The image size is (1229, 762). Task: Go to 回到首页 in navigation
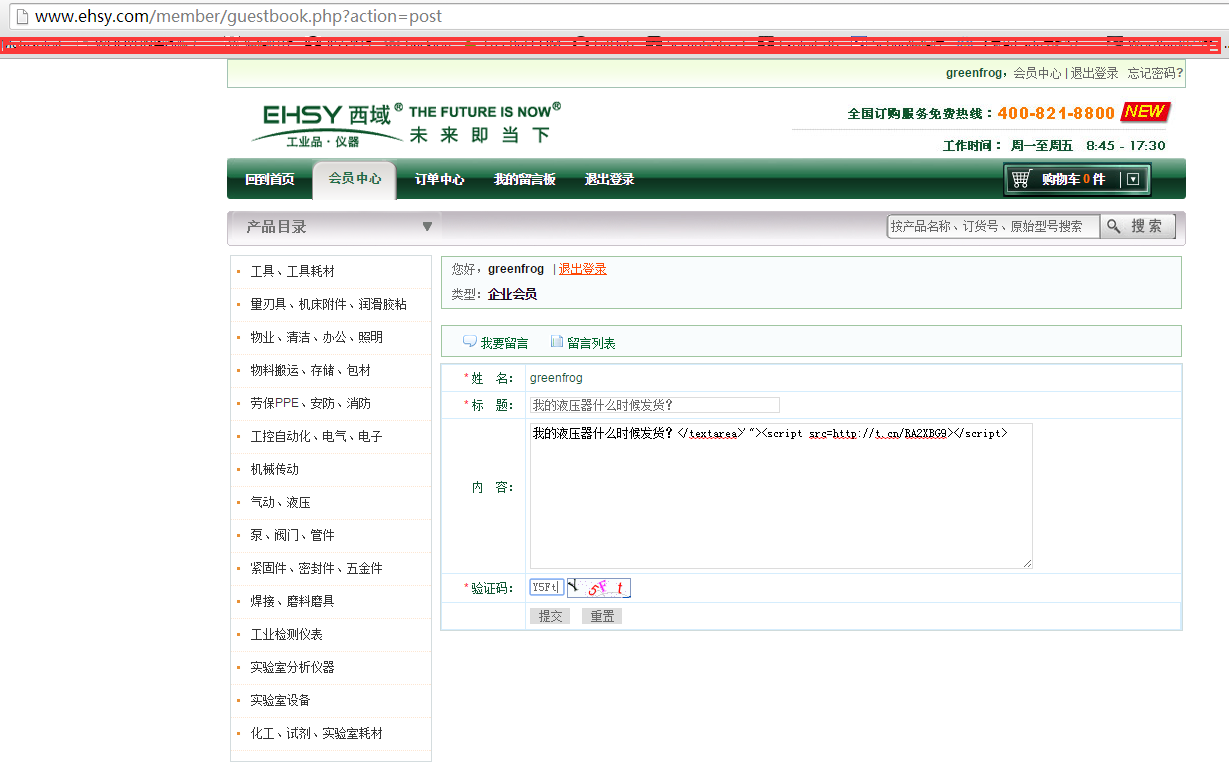click(x=270, y=180)
